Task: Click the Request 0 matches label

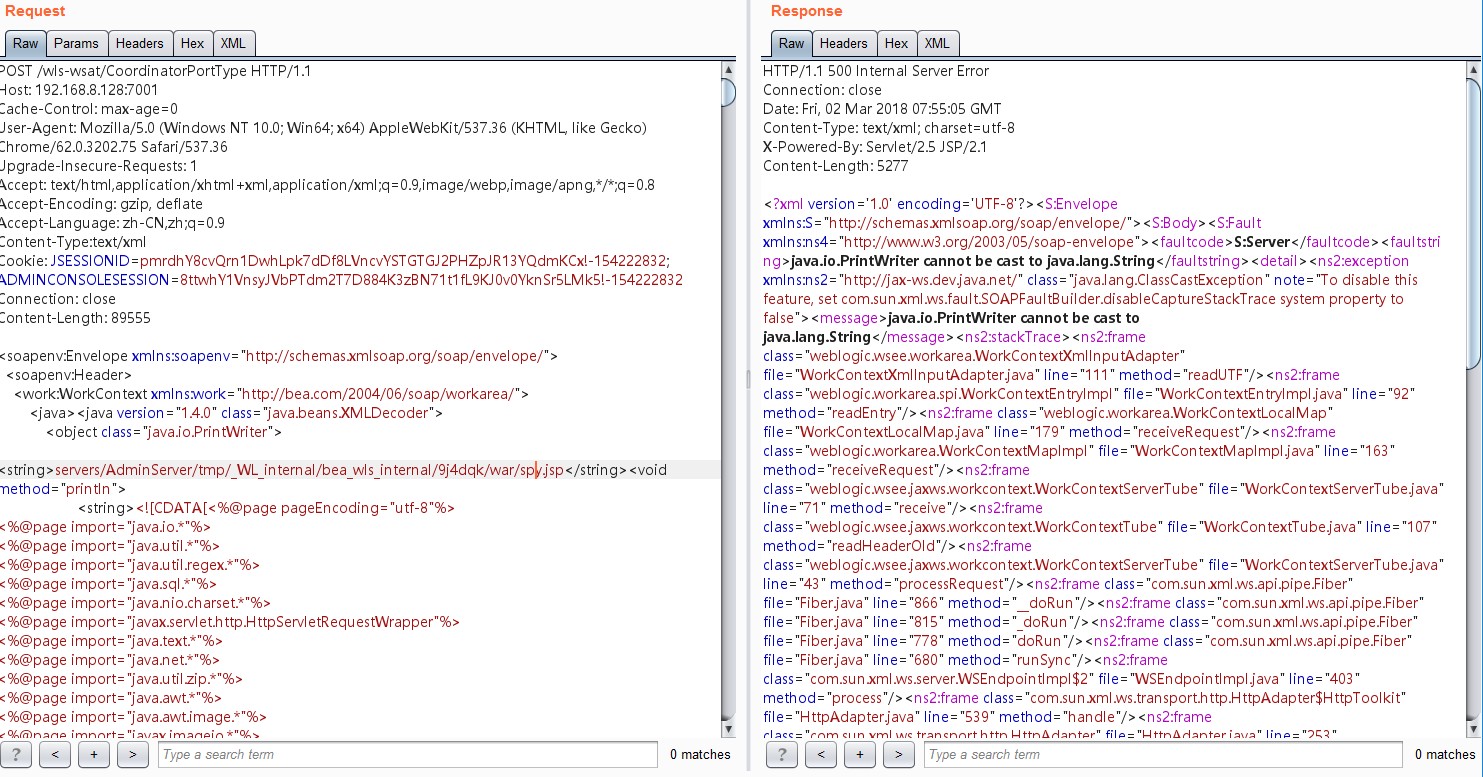Action: [x=700, y=755]
